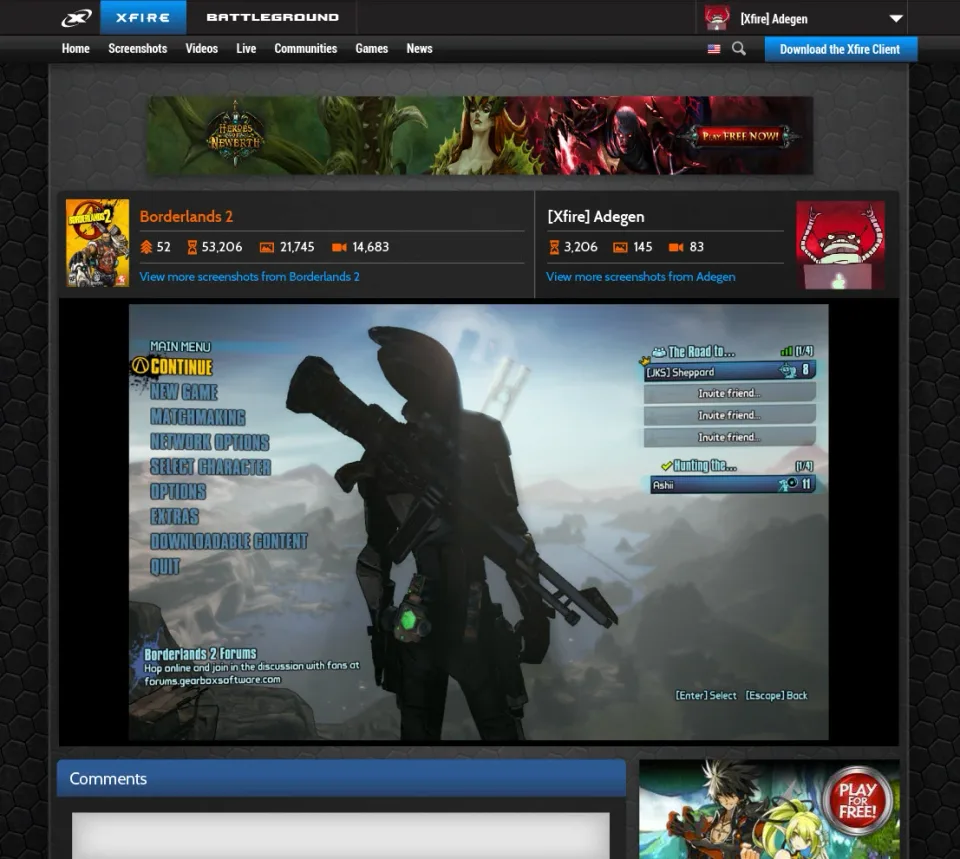The height and width of the screenshot is (859, 960).
Task: Open Adegen's large profile avatar
Action: tap(841, 245)
